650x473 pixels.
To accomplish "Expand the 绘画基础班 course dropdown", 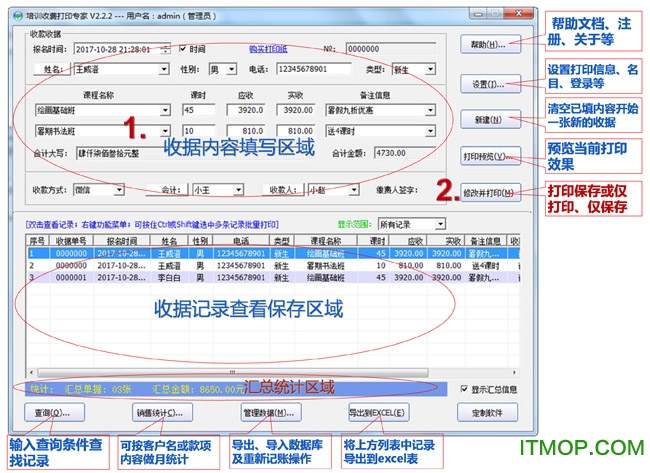I will pyautogui.click(x=165, y=110).
